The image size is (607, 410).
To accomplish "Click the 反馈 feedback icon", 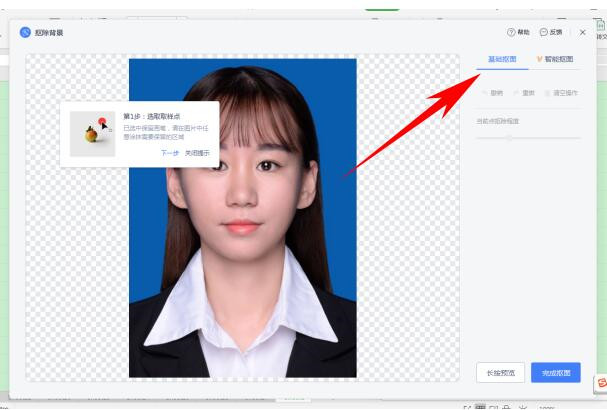I will tap(543, 32).
